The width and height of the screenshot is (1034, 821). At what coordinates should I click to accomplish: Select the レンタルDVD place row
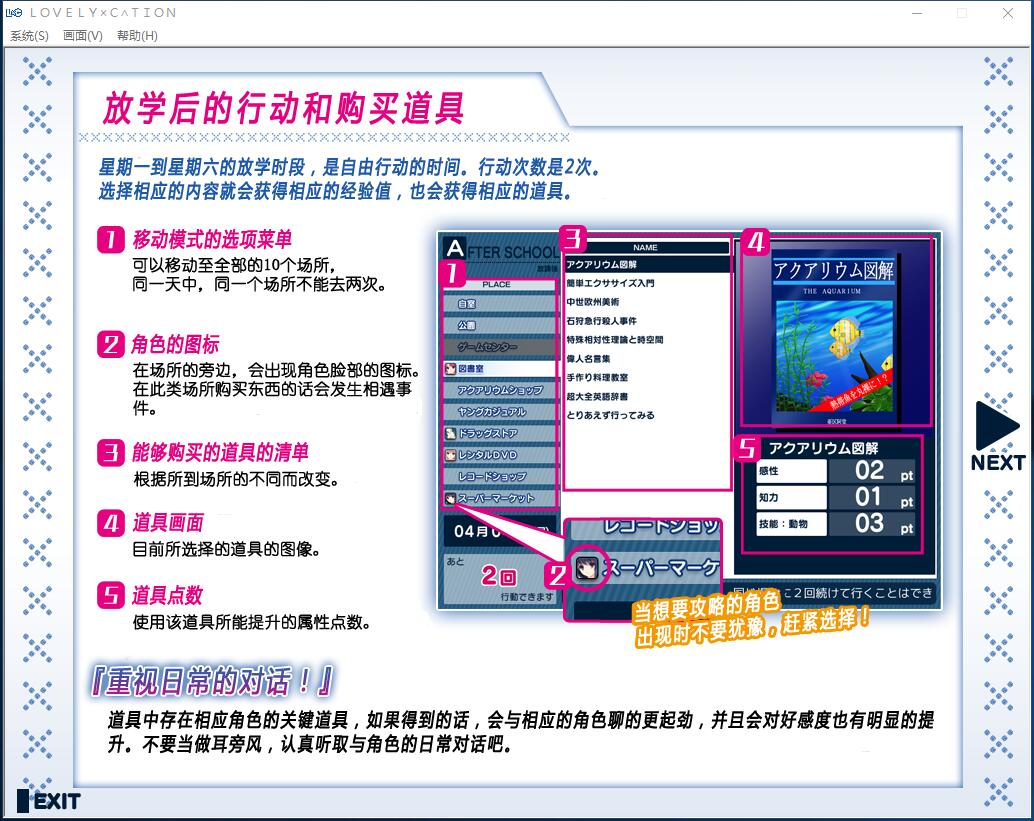click(501, 455)
